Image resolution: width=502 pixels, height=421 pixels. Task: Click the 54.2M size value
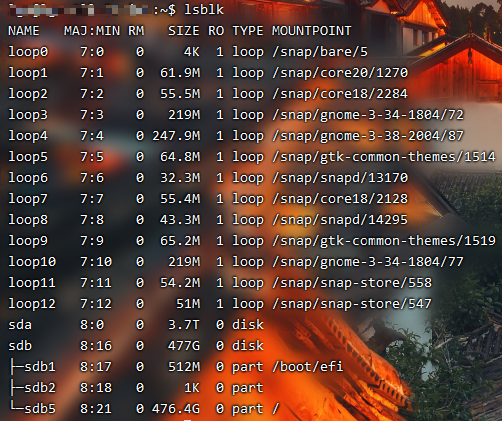[x=180, y=283]
